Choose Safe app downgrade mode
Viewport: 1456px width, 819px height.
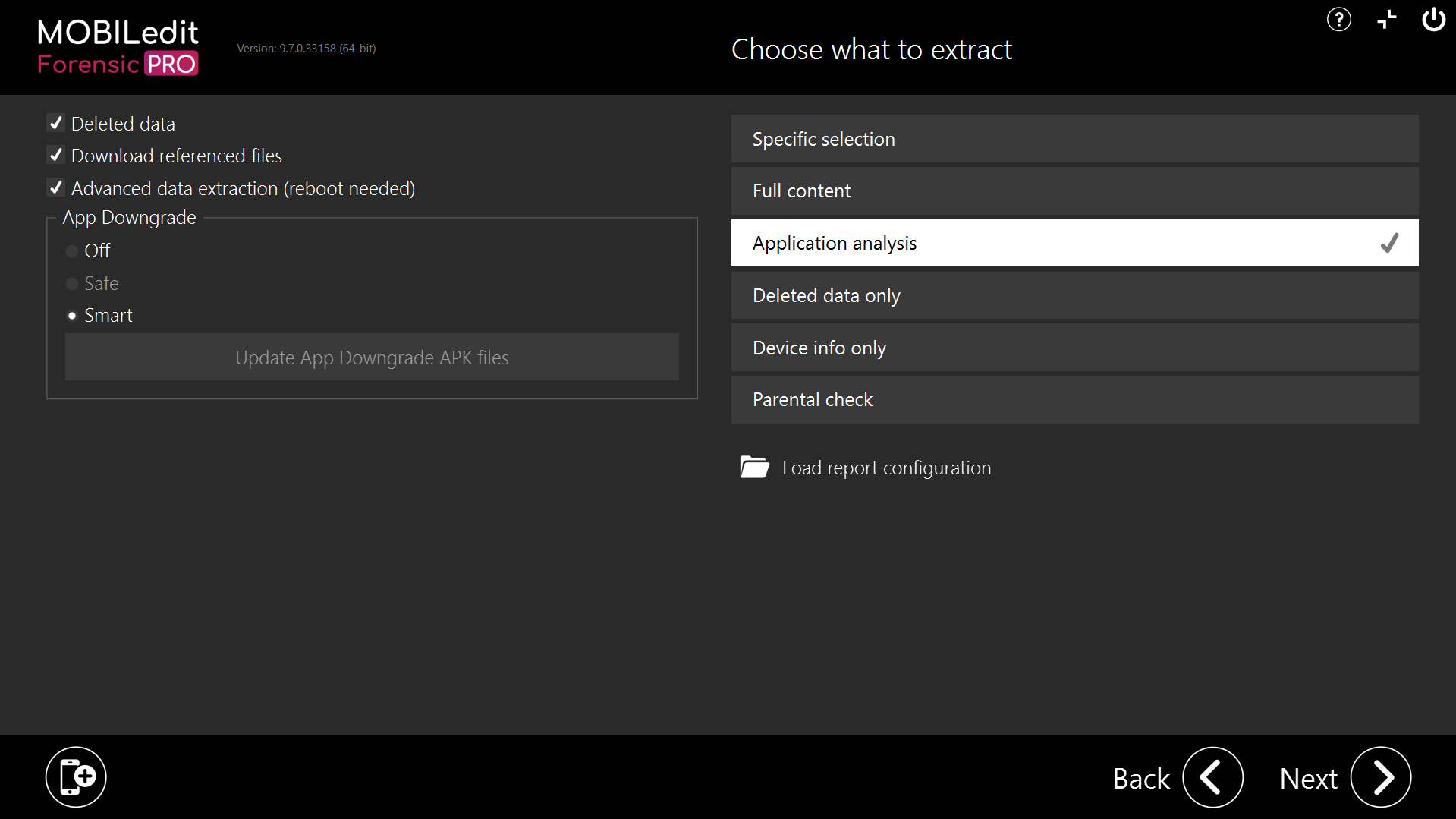click(72, 284)
